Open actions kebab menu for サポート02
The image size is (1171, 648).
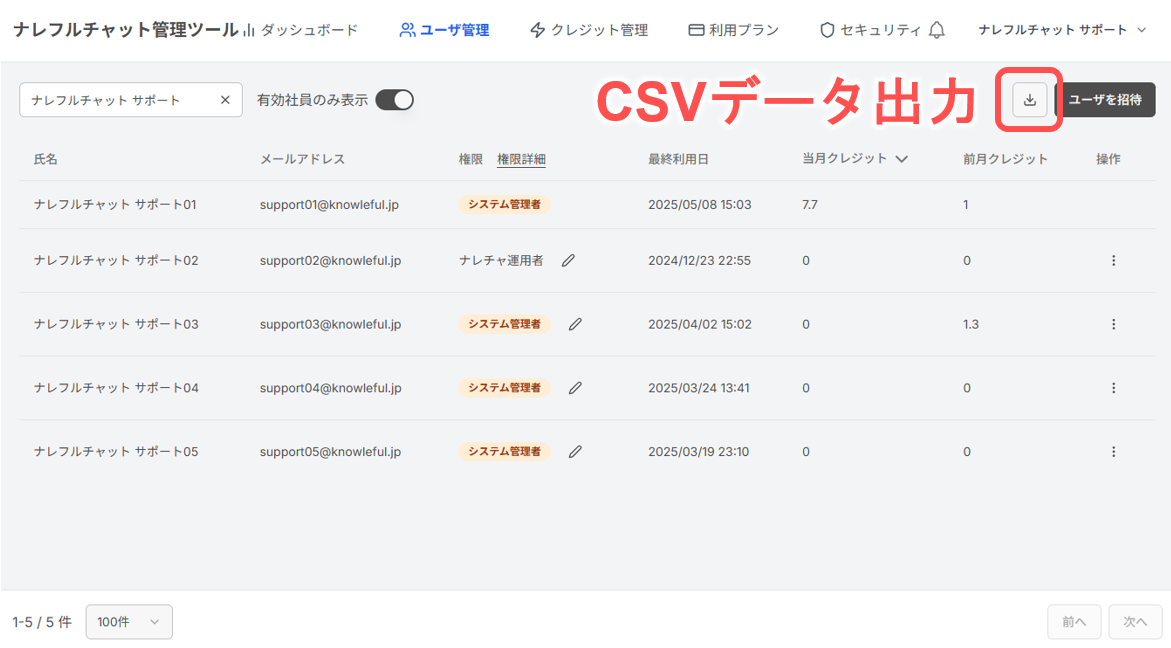click(x=1114, y=260)
